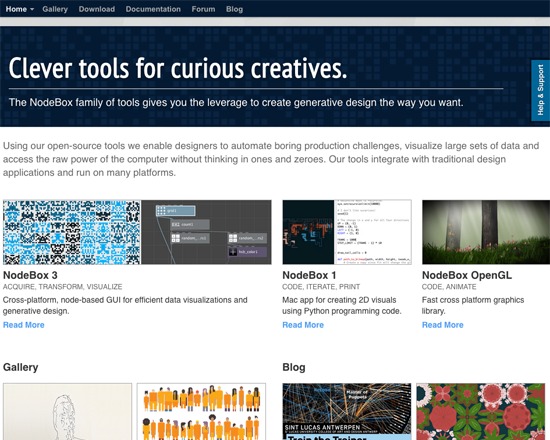Open the Home dropdown menu
The width and height of the screenshot is (550, 440).
point(20,9)
